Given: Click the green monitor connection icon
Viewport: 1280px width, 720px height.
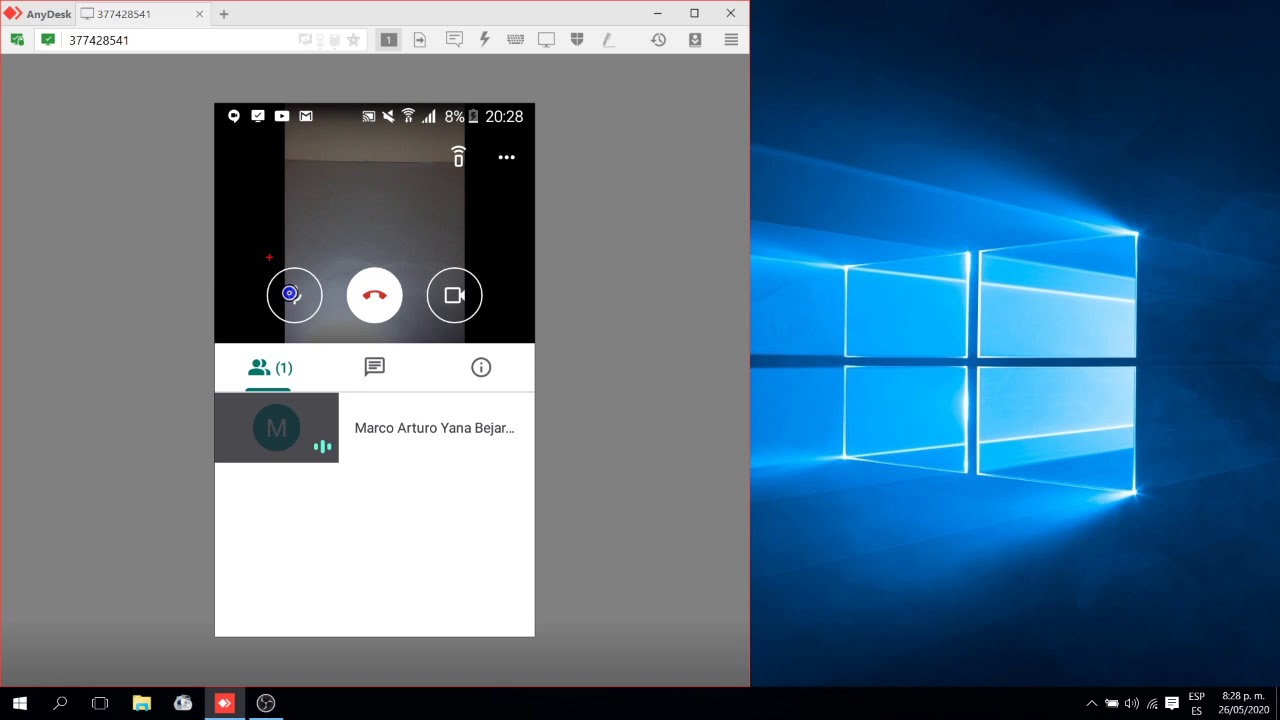Looking at the screenshot, I should tap(48, 40).
